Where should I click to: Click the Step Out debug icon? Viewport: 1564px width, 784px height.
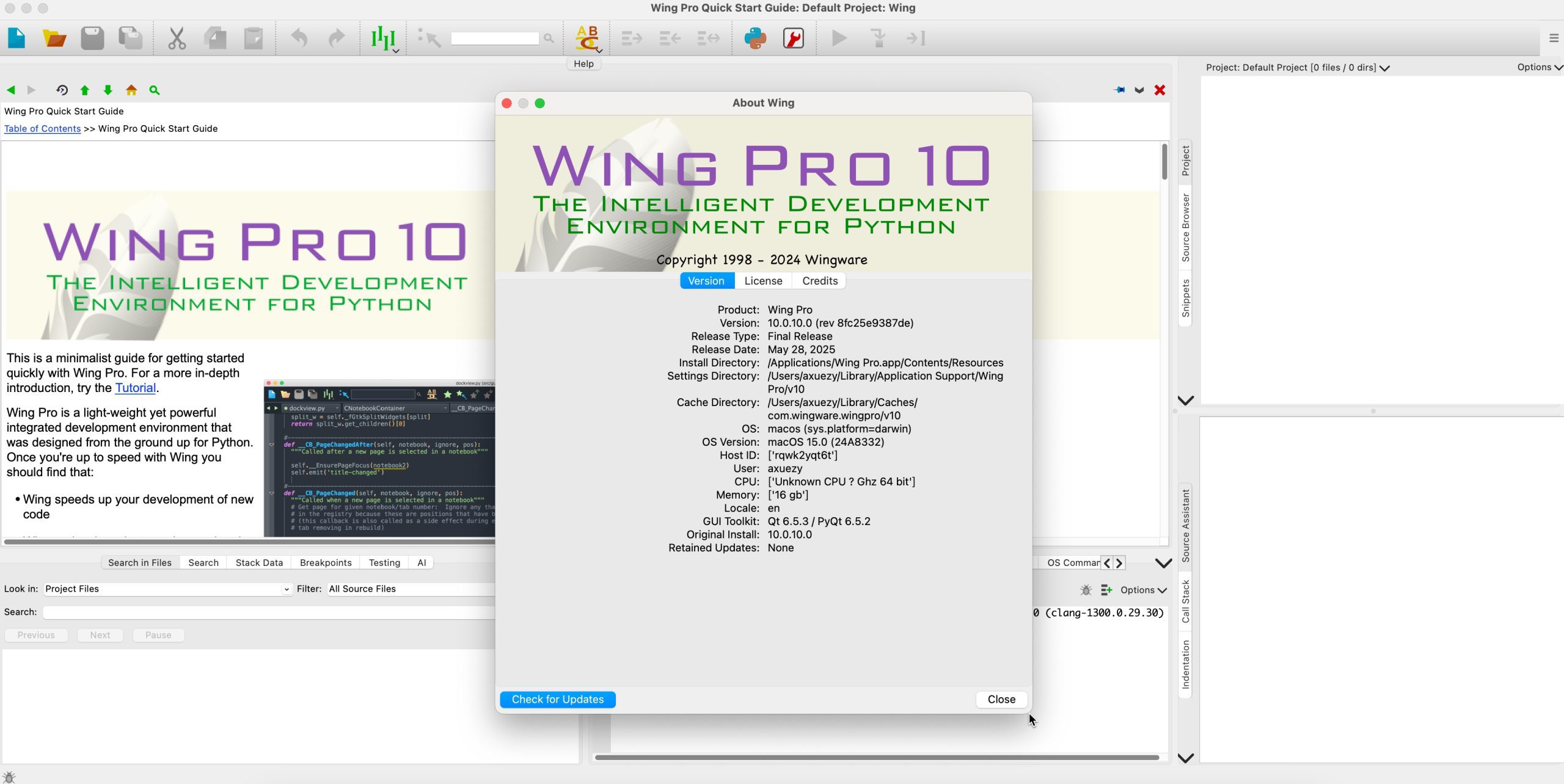[916, 38]
